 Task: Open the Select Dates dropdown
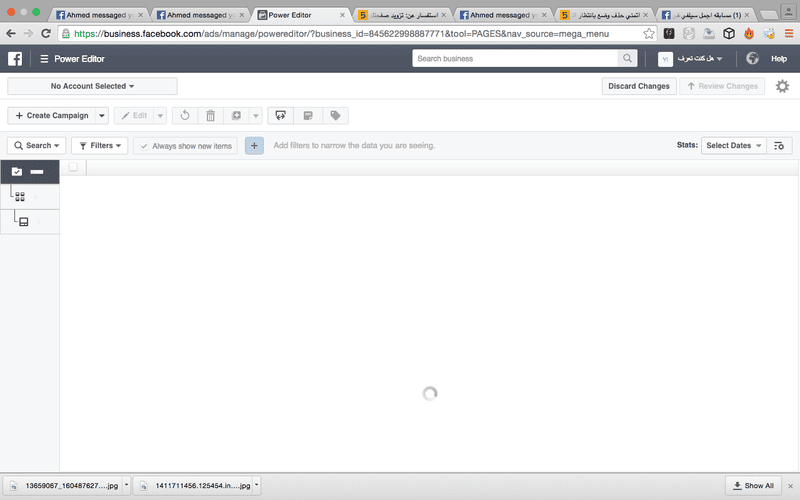pos(734,146)
